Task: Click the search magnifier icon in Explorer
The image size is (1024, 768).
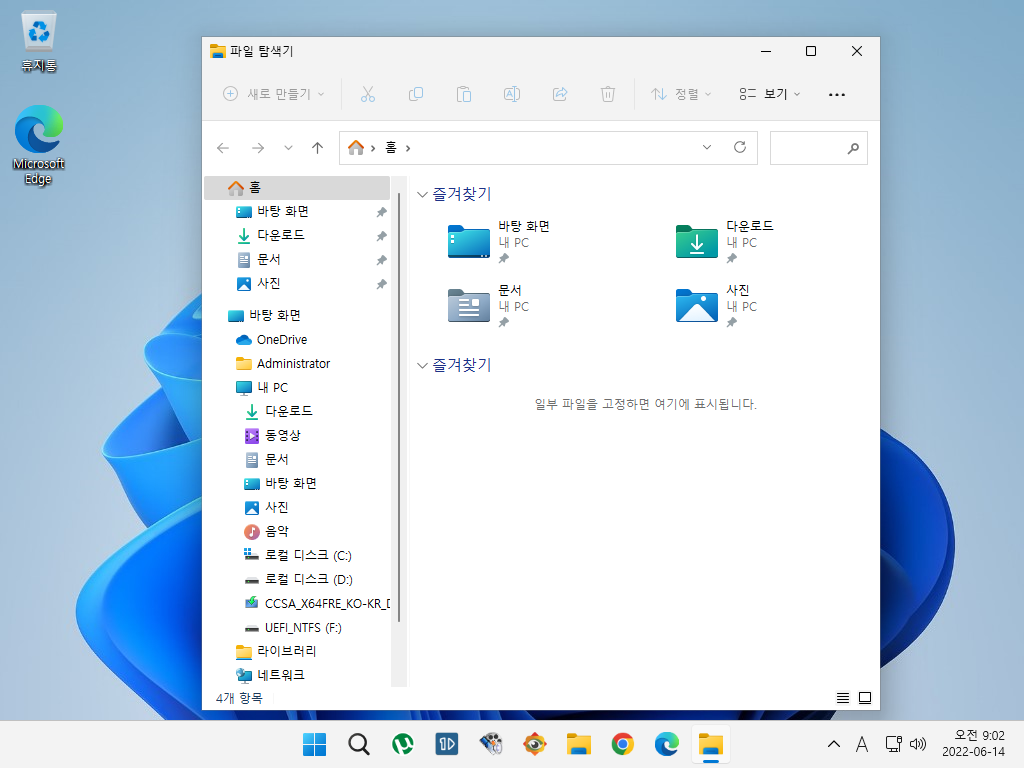Action: click(853, 148)
